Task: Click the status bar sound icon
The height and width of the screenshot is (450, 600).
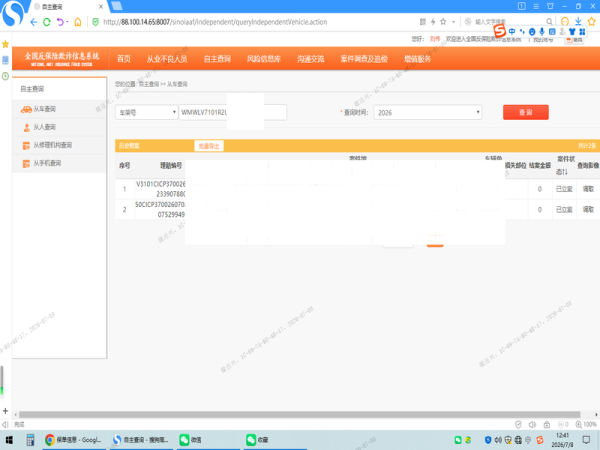Action: [532, 424]
